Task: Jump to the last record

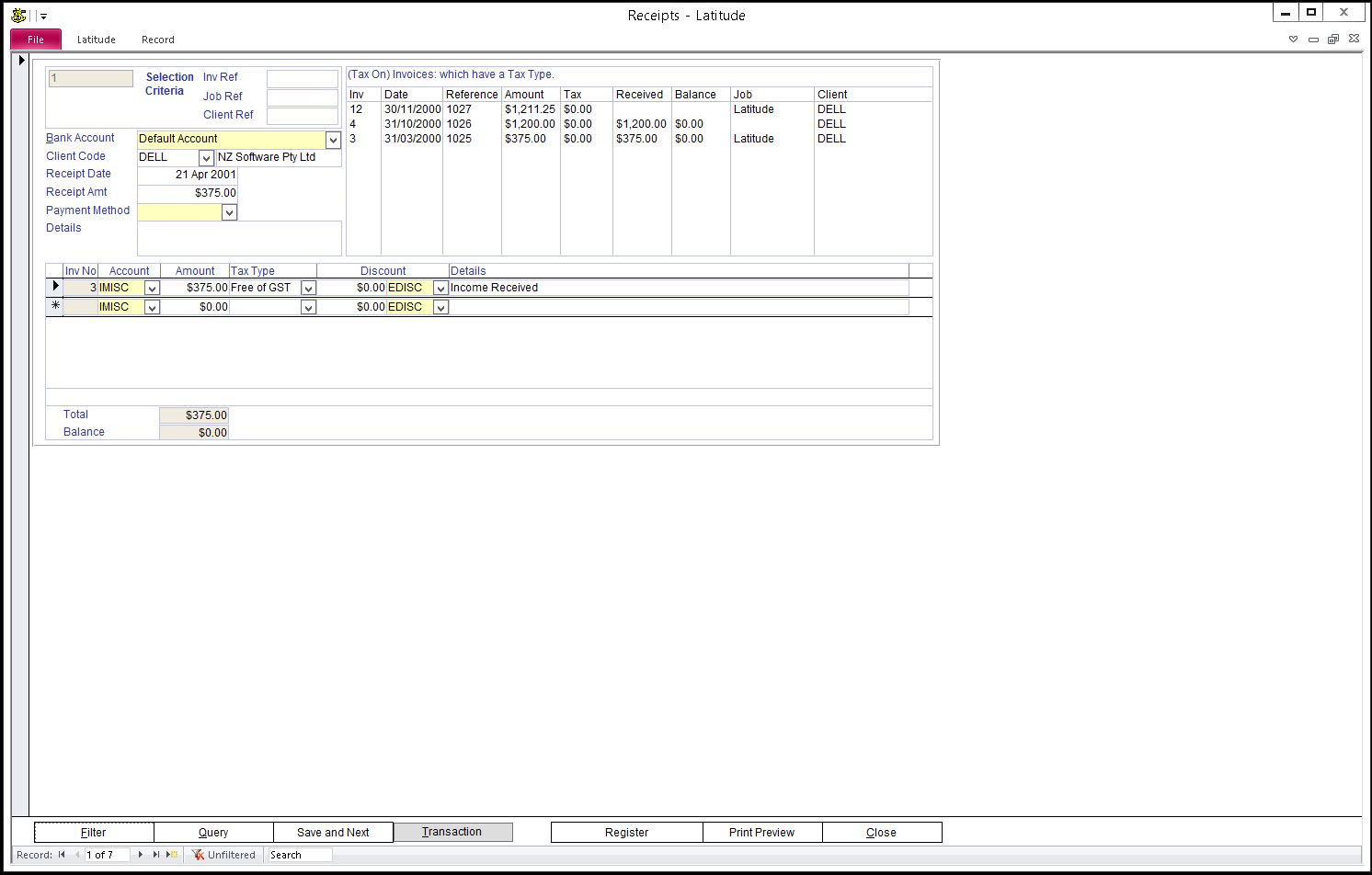Action: tap(155, 855)
